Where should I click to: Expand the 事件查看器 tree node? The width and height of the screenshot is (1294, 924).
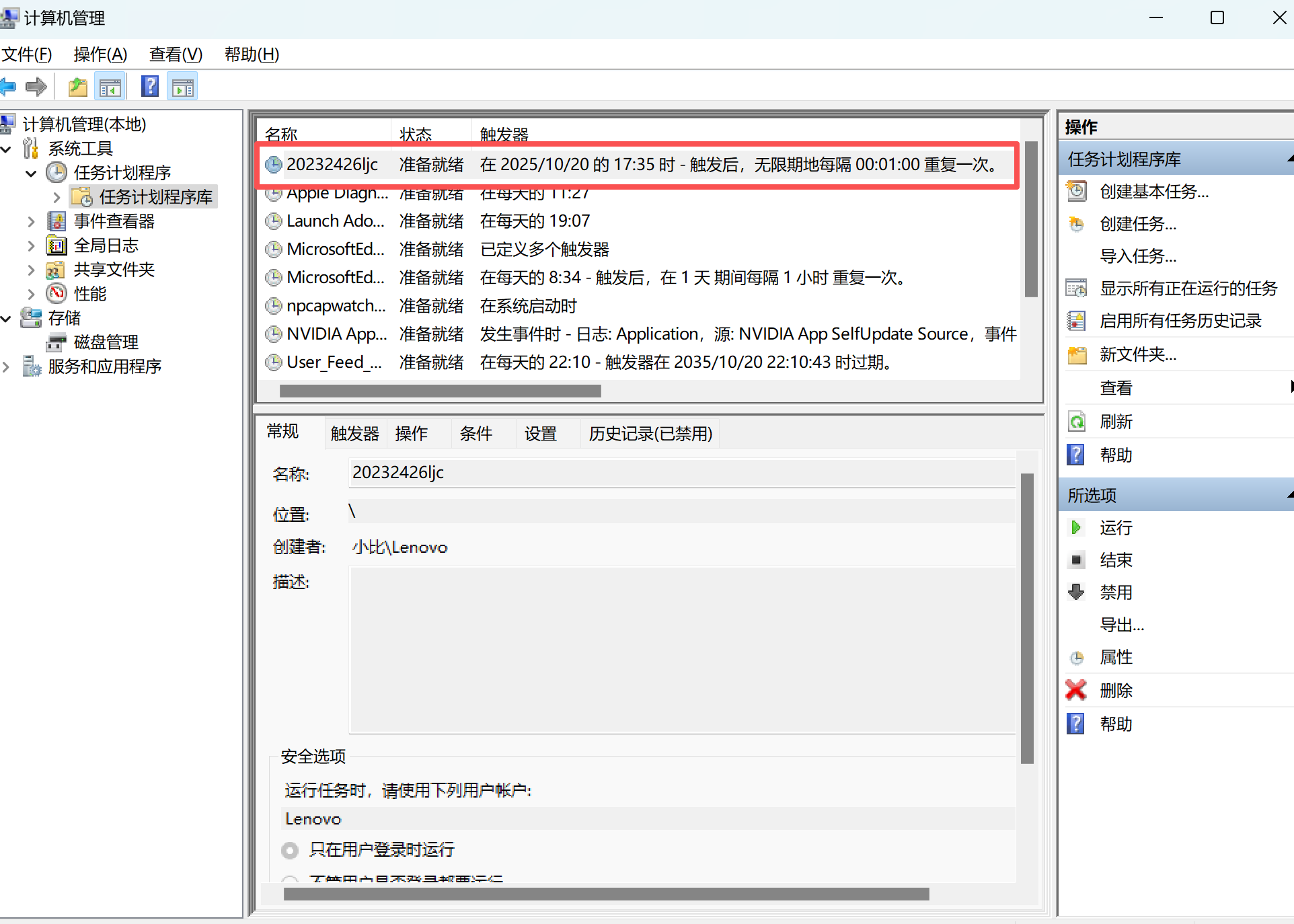[31, 221]
